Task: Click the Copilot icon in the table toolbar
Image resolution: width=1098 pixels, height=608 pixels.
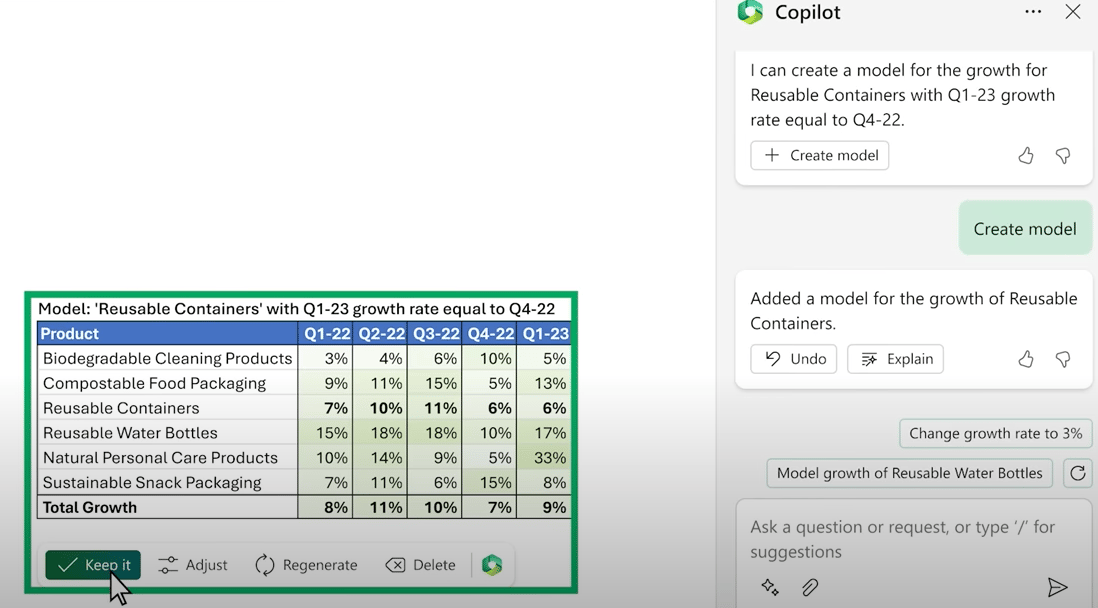Action: tap(492, 565)
